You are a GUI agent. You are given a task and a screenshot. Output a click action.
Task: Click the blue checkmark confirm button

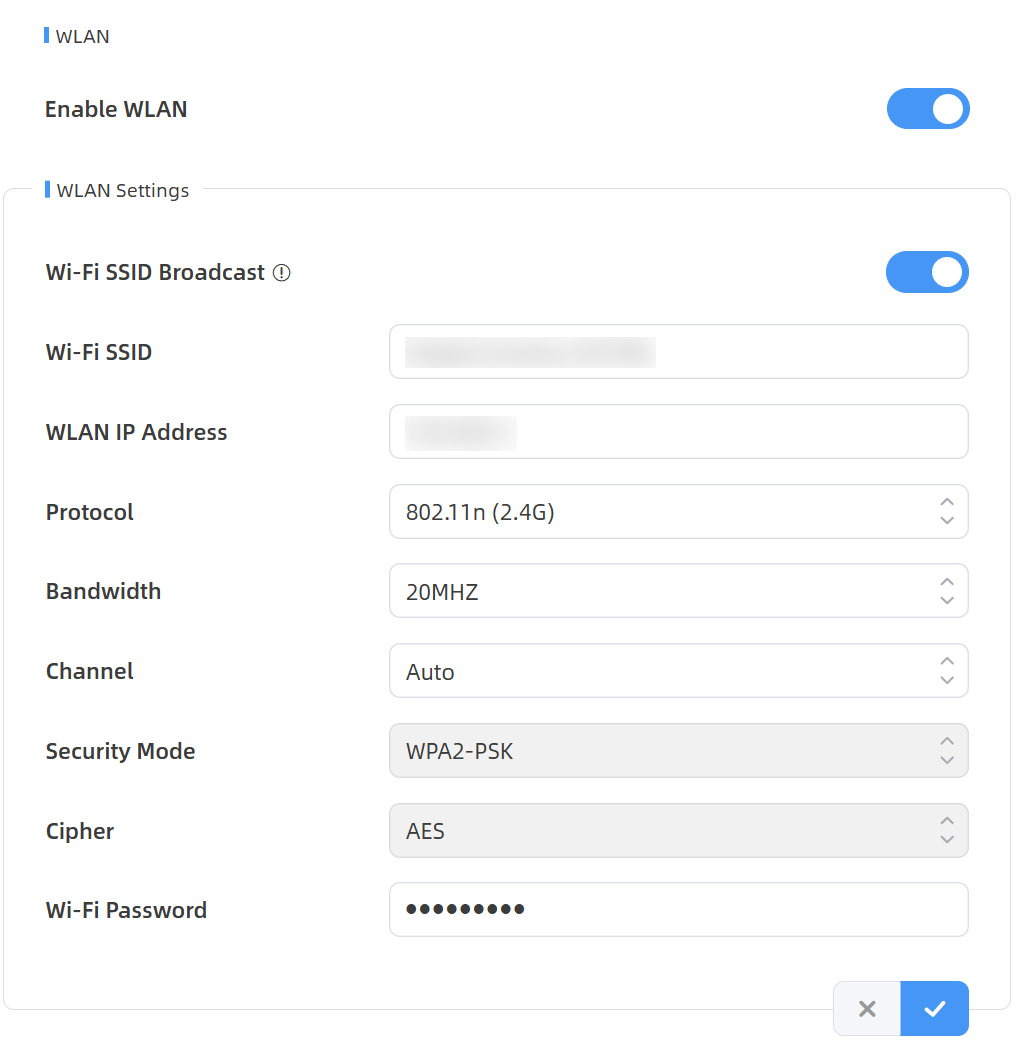coord(934,1008)
